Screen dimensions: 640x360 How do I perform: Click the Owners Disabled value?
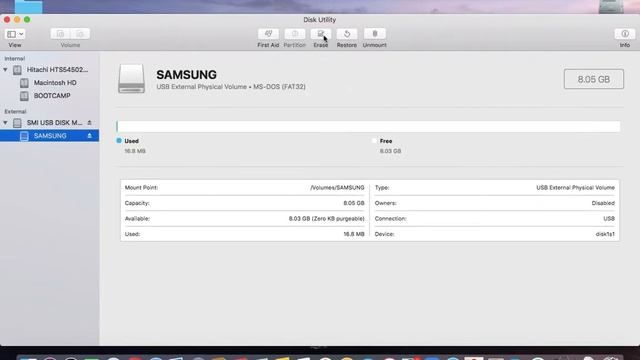[603, 203]
